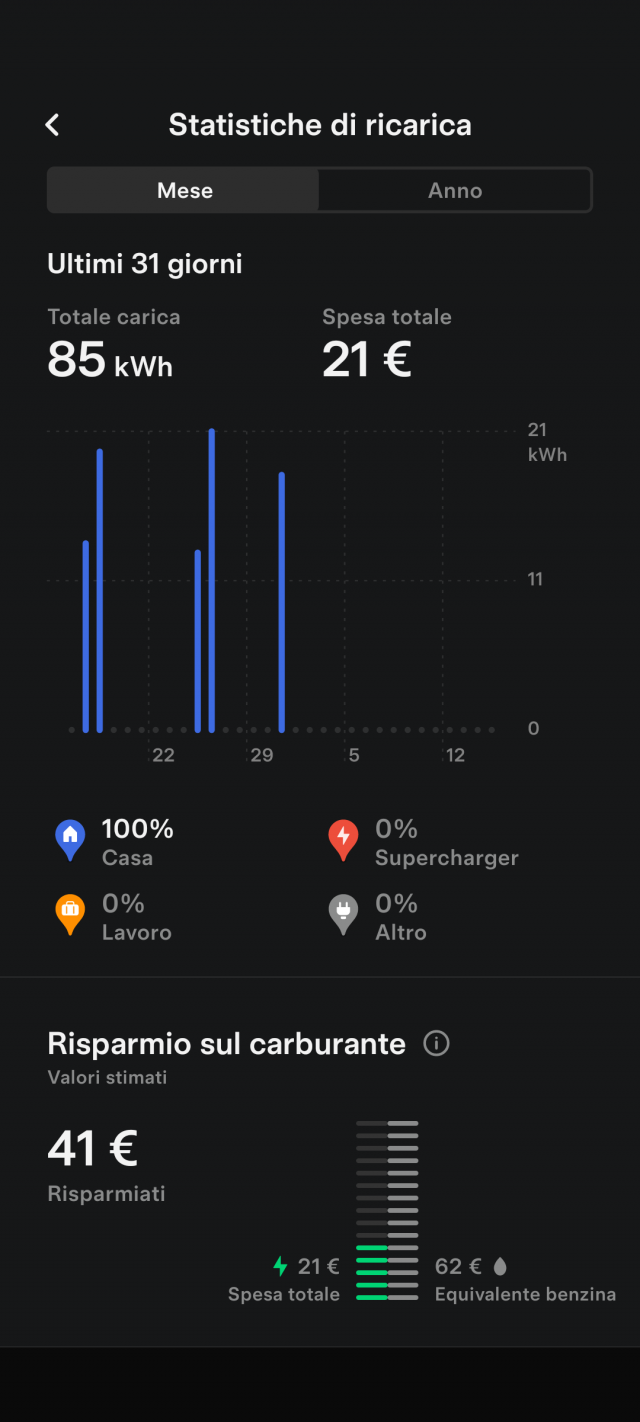Click the savings comparison bar gauge

387,1210
